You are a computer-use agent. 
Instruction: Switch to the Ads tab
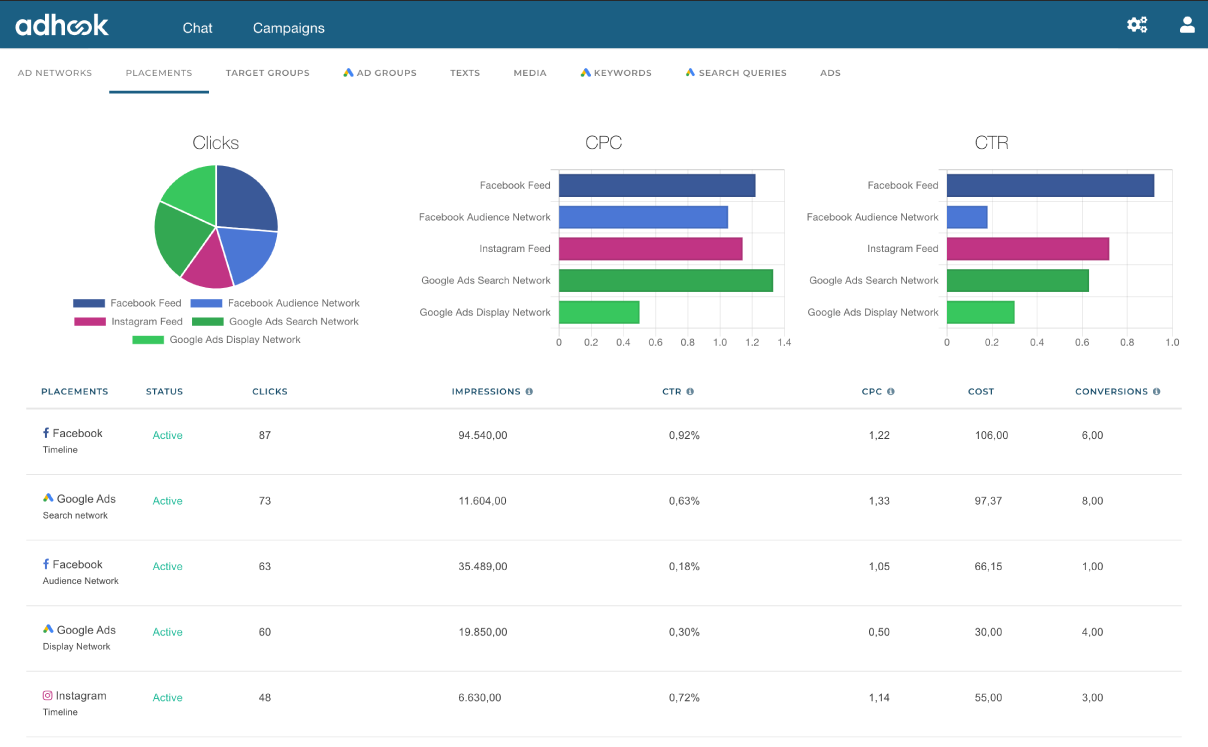click(830, 73)
